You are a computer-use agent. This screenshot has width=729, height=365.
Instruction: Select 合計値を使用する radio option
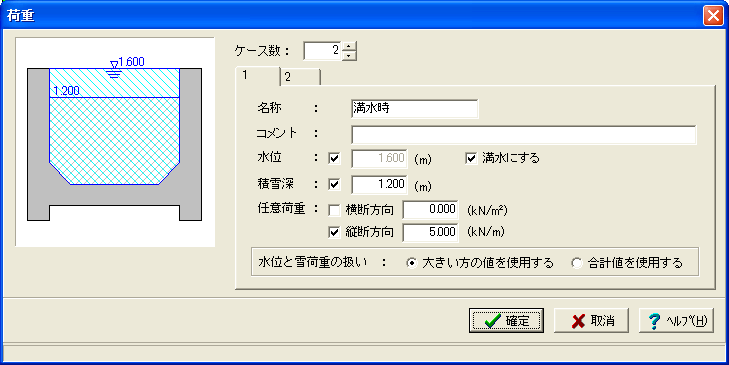tap(577, 264)
